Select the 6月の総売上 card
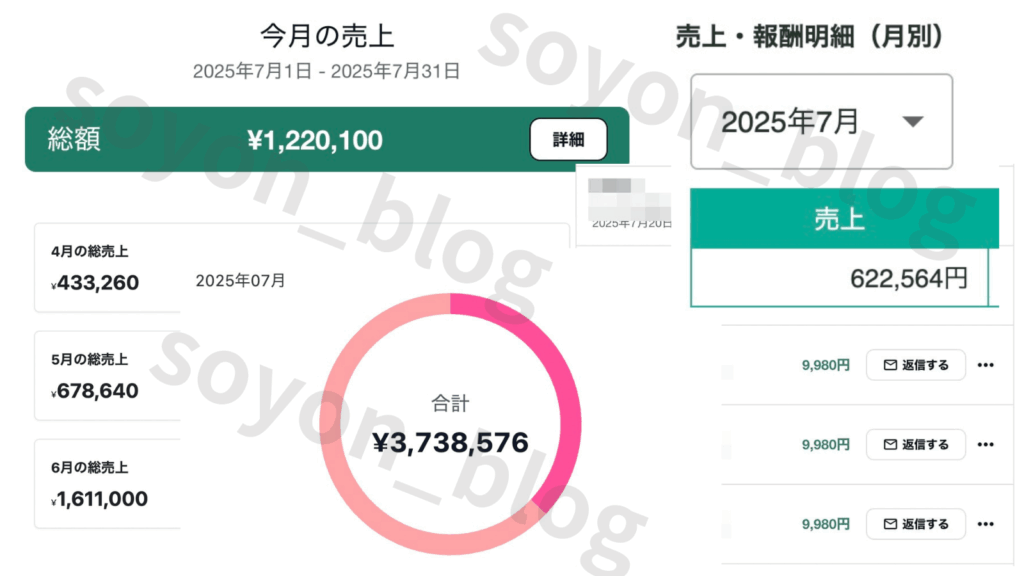The width and height of the screenshot is (1024, 576). tap(108, 484)
